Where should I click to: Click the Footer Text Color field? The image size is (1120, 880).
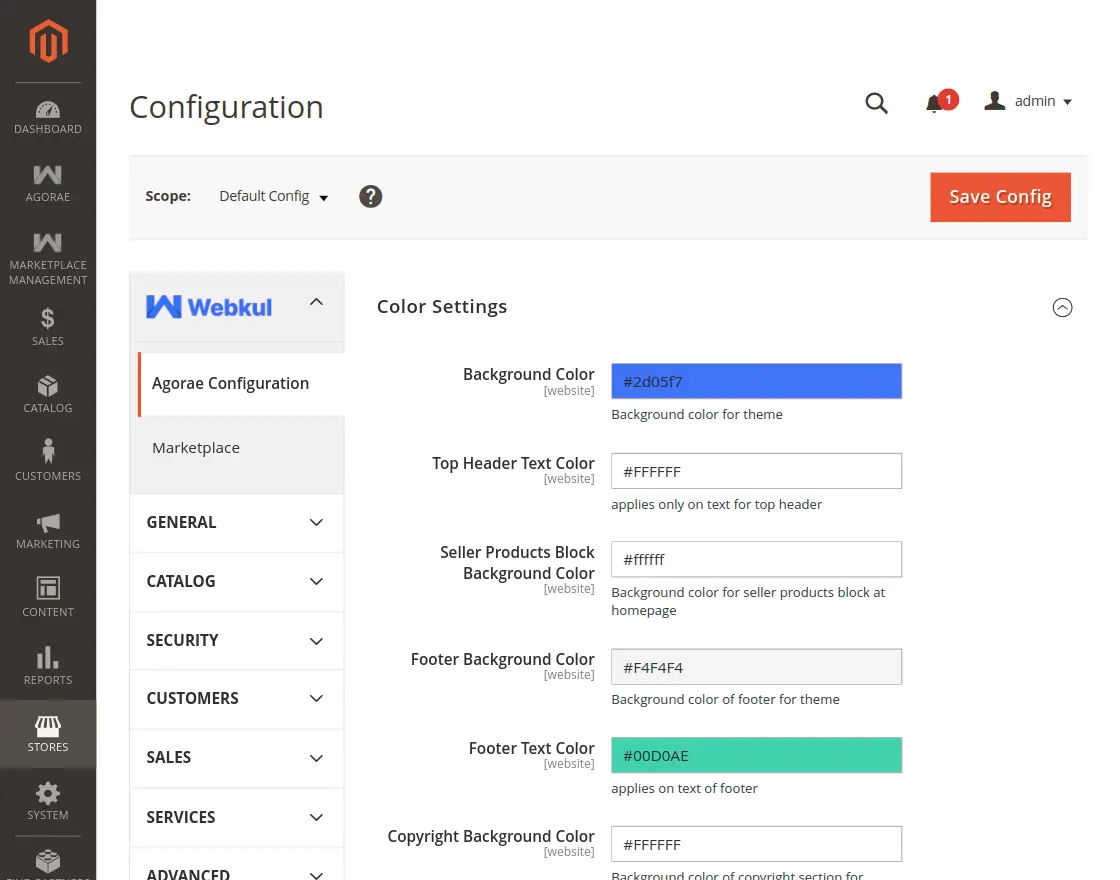click(756, 756)
